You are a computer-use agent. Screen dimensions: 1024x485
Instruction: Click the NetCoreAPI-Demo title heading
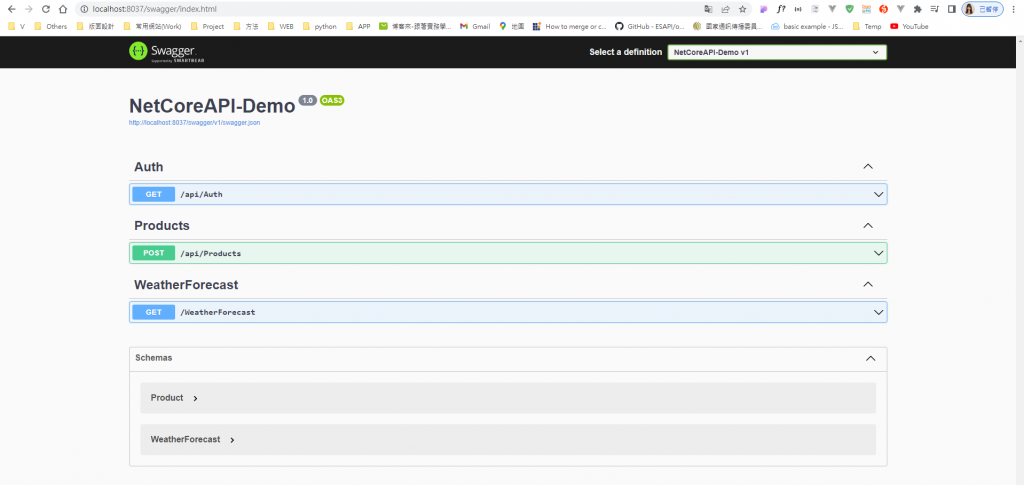(x=212, y=106)
